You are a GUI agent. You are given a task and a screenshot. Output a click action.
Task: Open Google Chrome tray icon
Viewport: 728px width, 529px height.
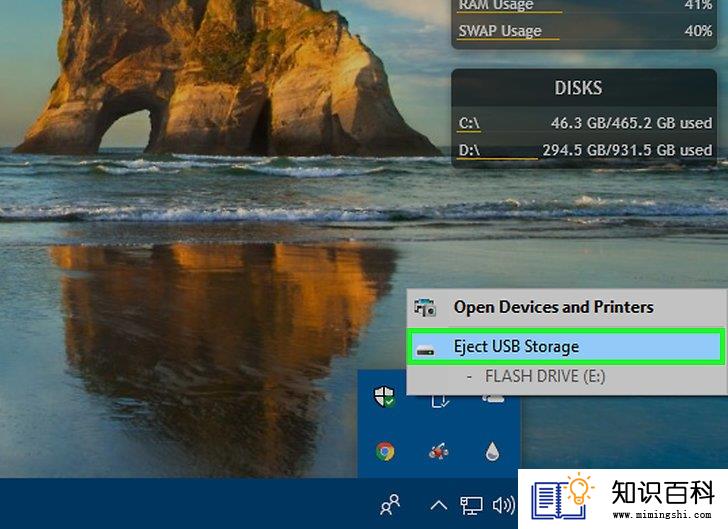point(385,451)
